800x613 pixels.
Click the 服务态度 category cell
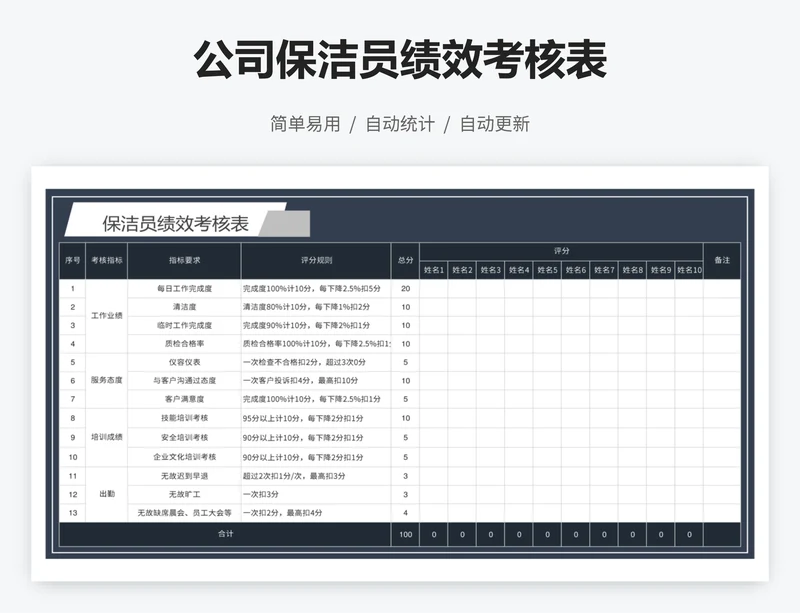click(107, 380)
